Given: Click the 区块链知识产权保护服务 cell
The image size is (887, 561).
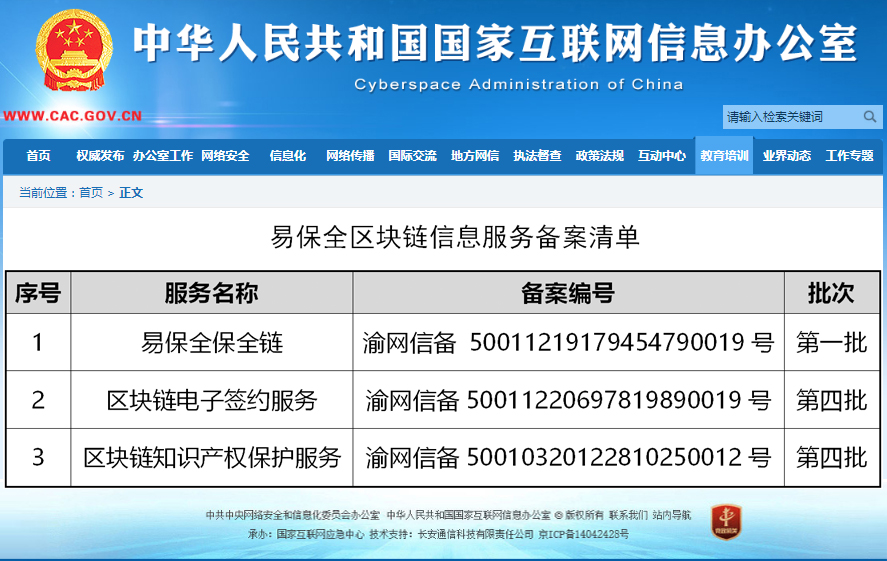Looking at the screenshot, I should tap(212, 458).
